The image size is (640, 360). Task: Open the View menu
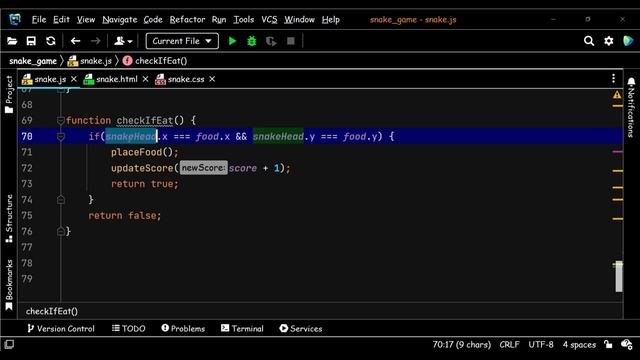click(86, 20)
